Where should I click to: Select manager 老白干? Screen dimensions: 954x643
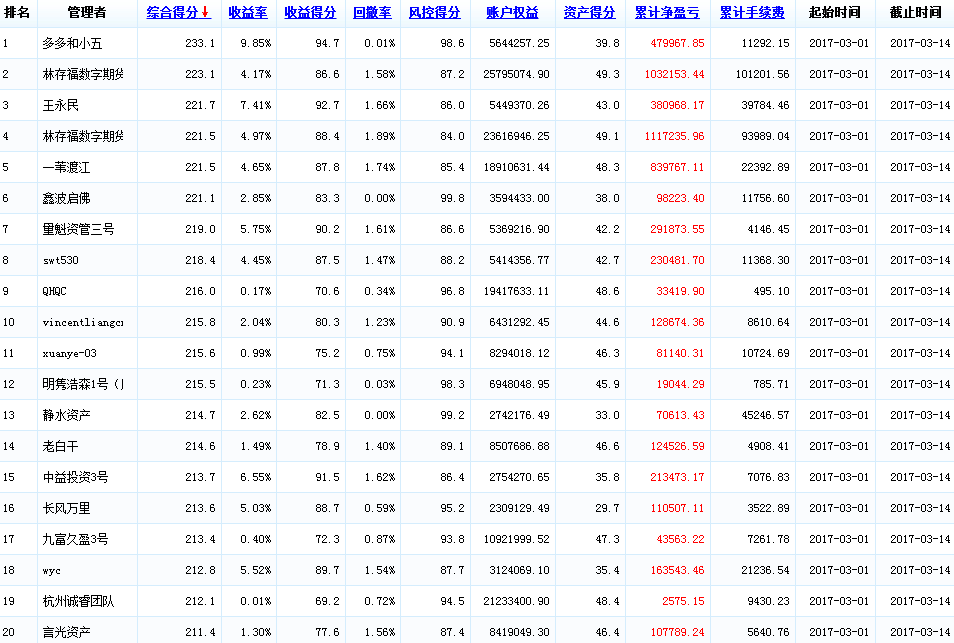tap(60, 447)
